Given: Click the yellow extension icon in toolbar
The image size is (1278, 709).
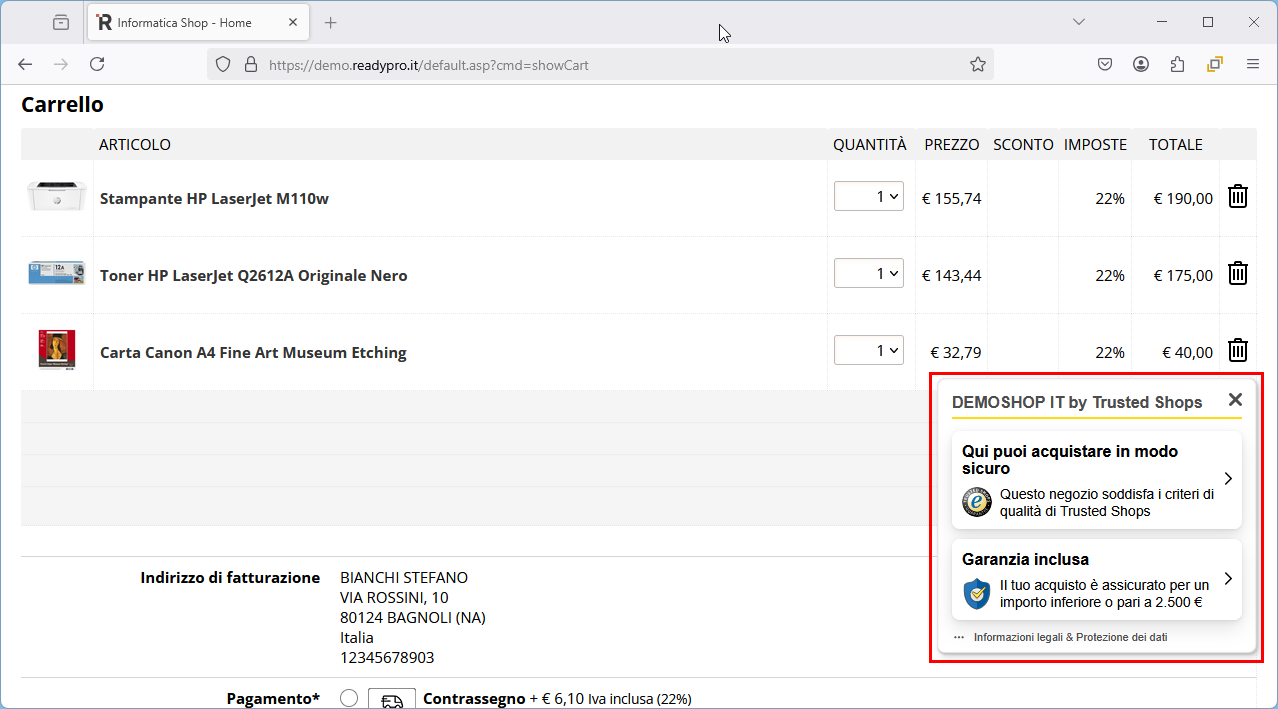Looking at the screenshot, I should point(1215,64).
